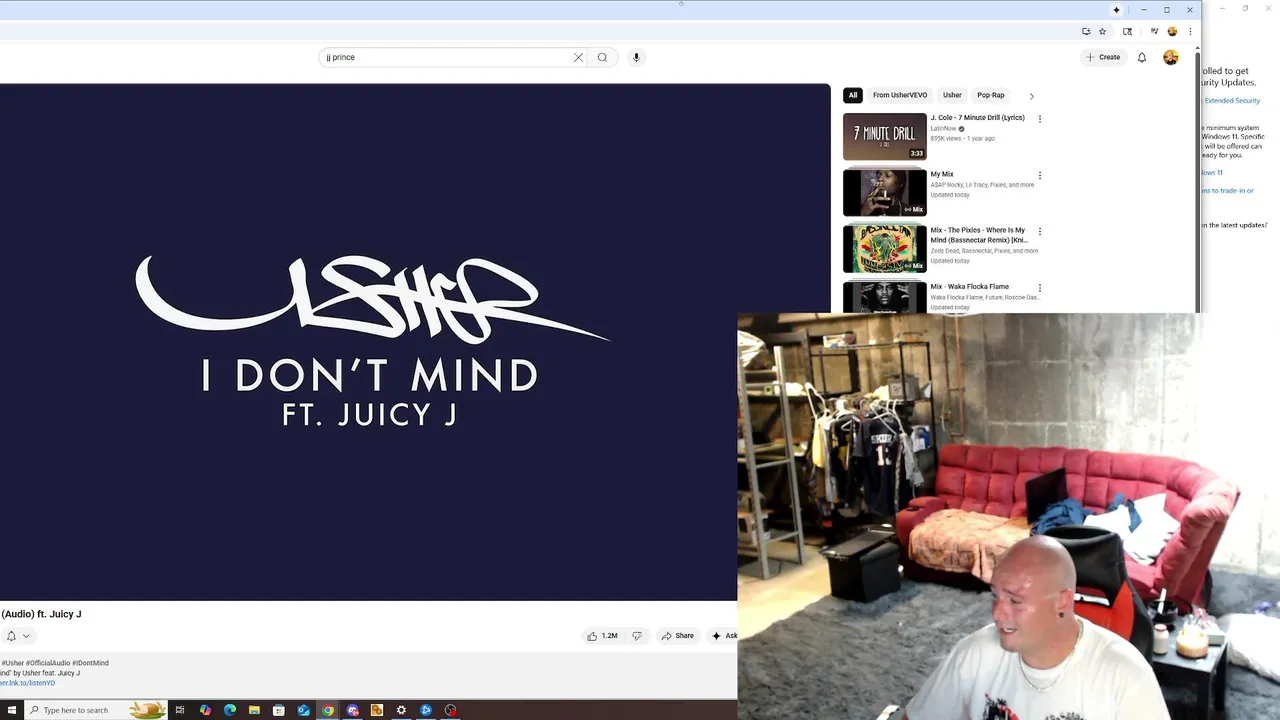Screen dimensions: 1280x720
Task: Open the Waka Flocka Flame mix thumbnail
Action: [885, 297]
